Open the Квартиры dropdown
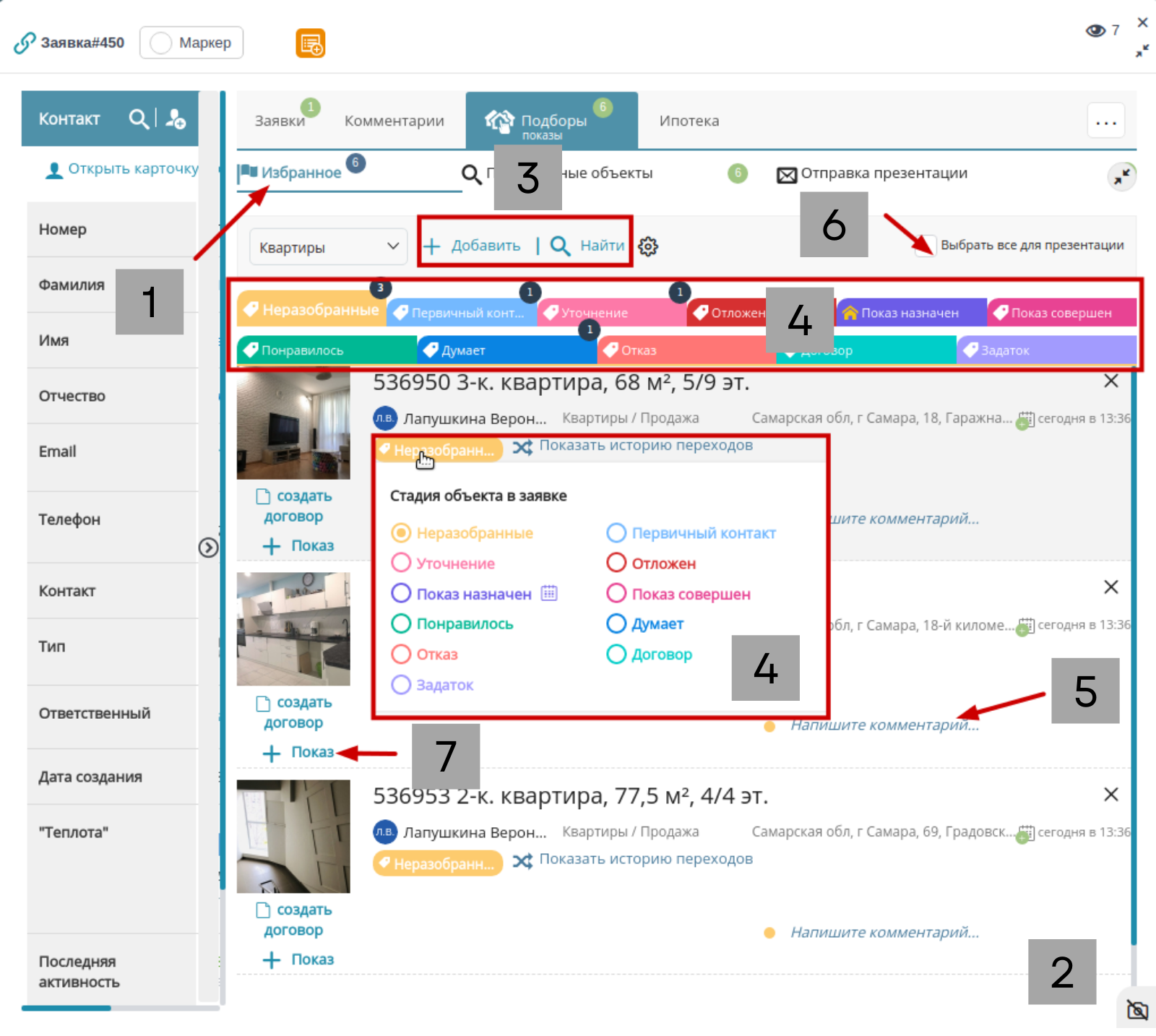Image resolution: width=1156 pixels, height=1036 pixels. click(x=329, y=247)
